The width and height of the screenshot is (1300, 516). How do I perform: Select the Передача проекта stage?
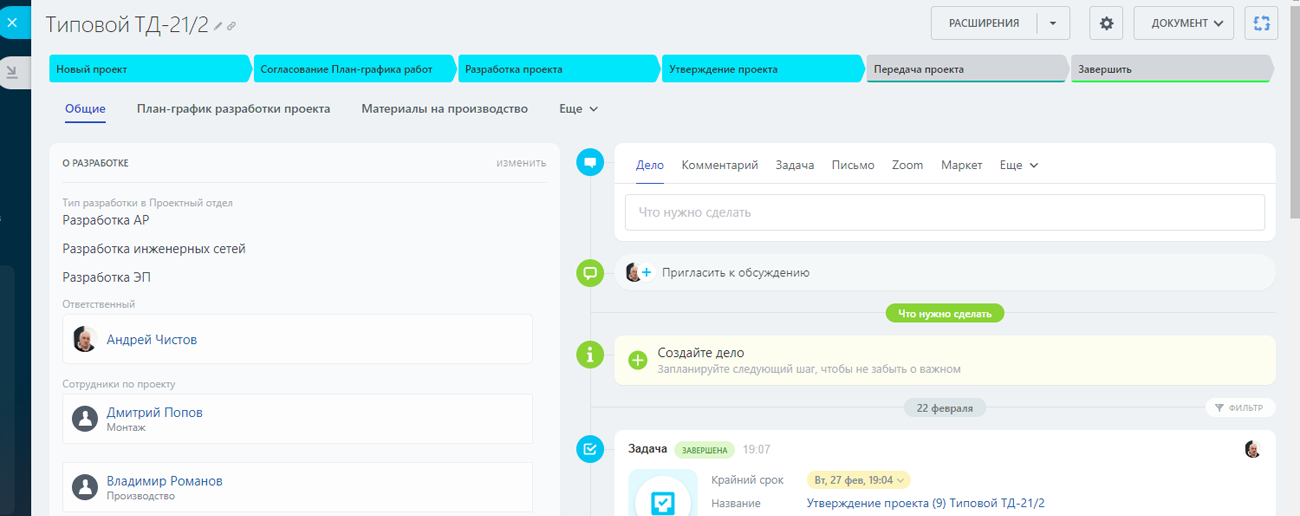(965, 70)
